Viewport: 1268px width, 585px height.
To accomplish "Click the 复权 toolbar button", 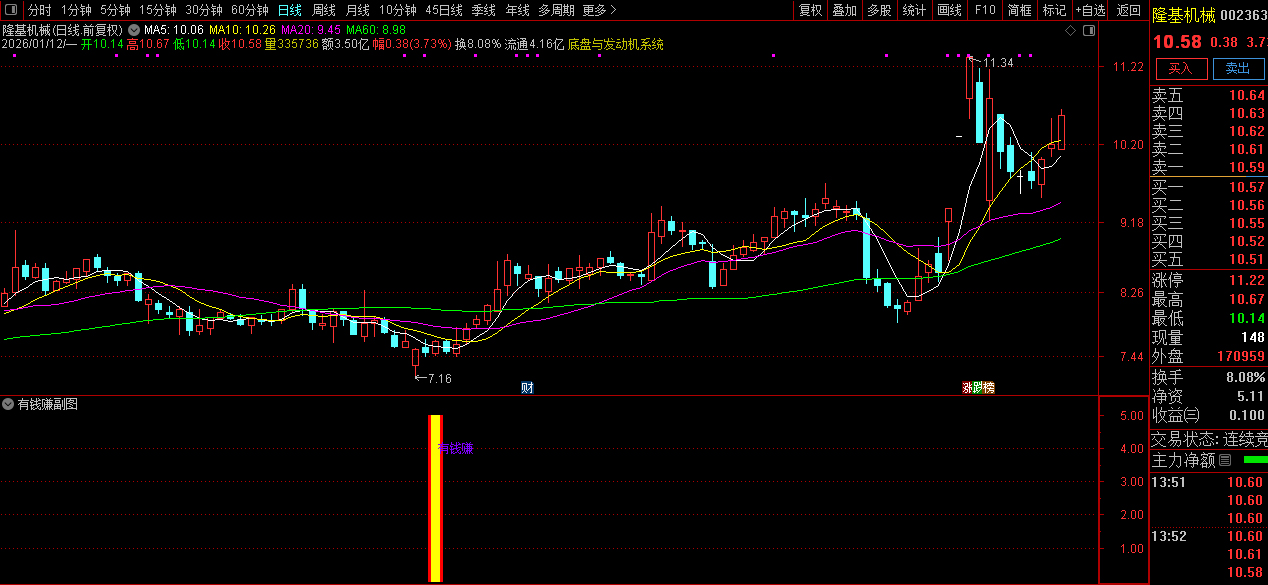I will [810, 10].
